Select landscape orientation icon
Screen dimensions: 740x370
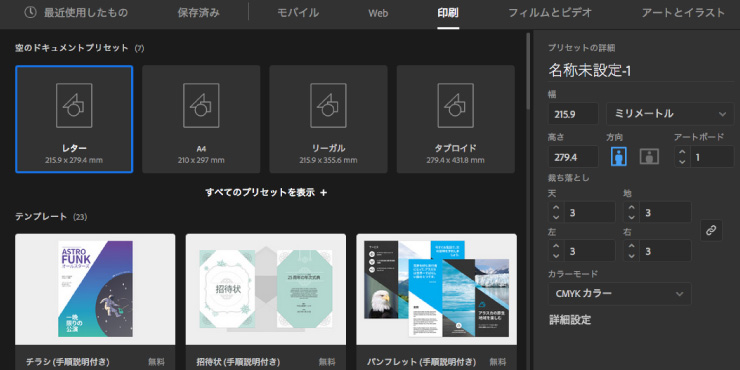click(649, 156)
